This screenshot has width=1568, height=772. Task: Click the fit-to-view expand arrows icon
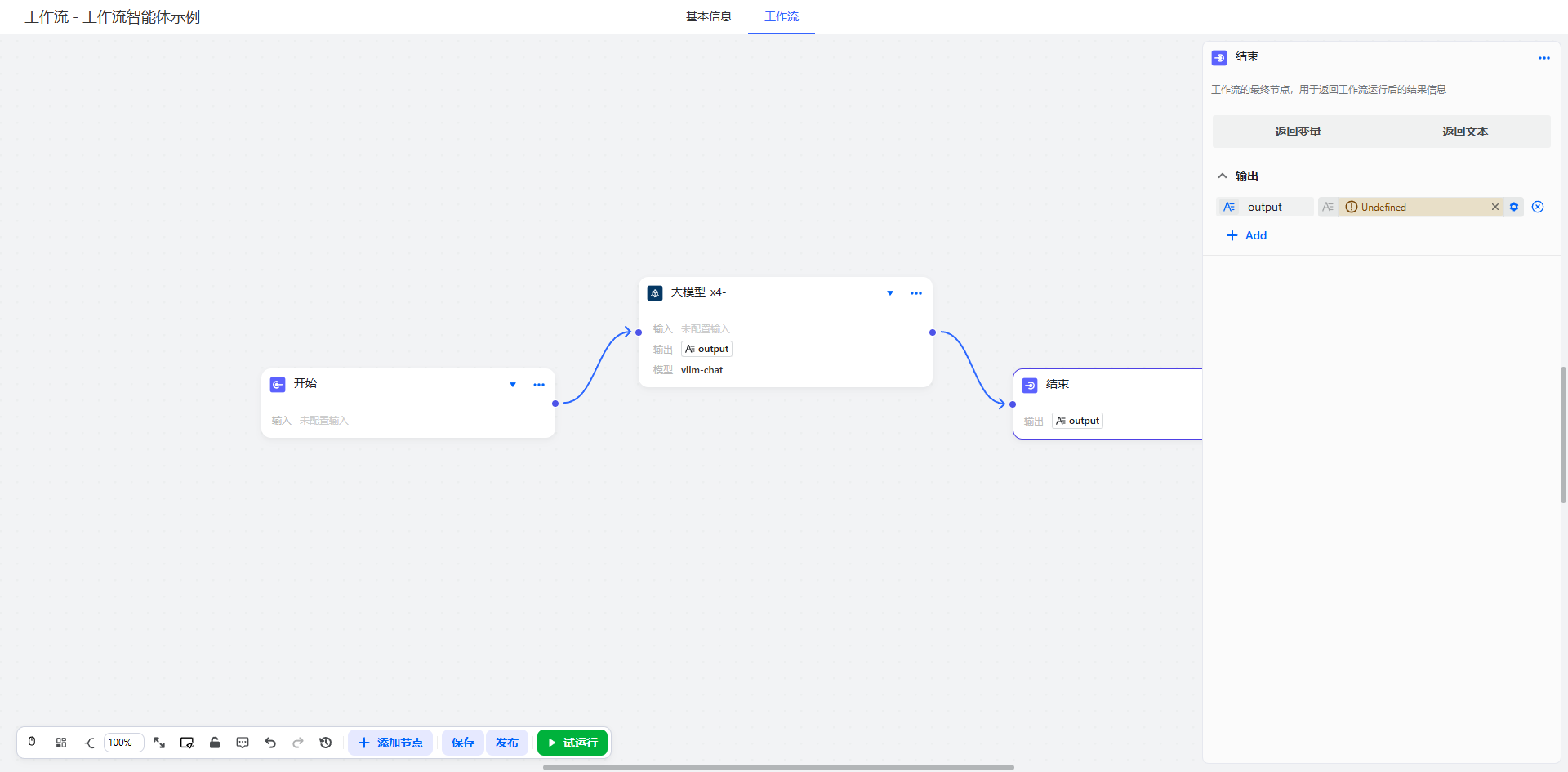[159, 743]
